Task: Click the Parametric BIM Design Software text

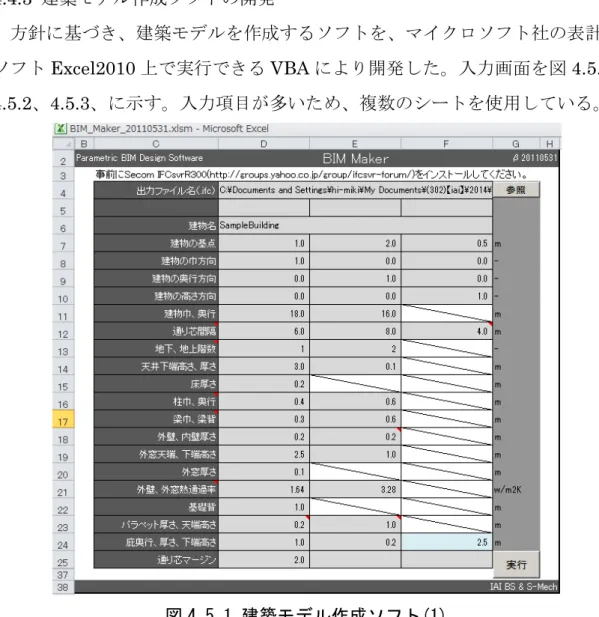Action: [139, 158]
